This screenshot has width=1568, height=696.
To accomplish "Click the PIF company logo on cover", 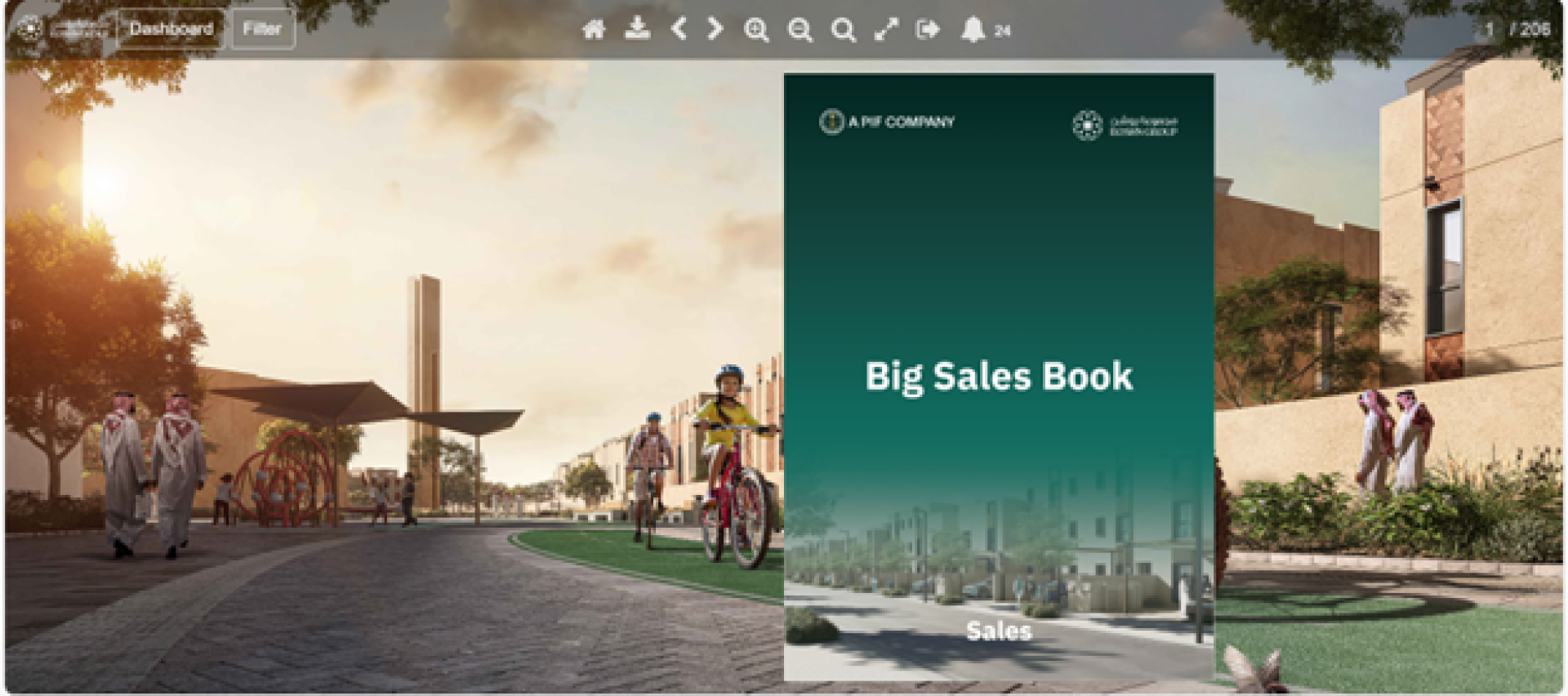I will (x=887, y=122).
